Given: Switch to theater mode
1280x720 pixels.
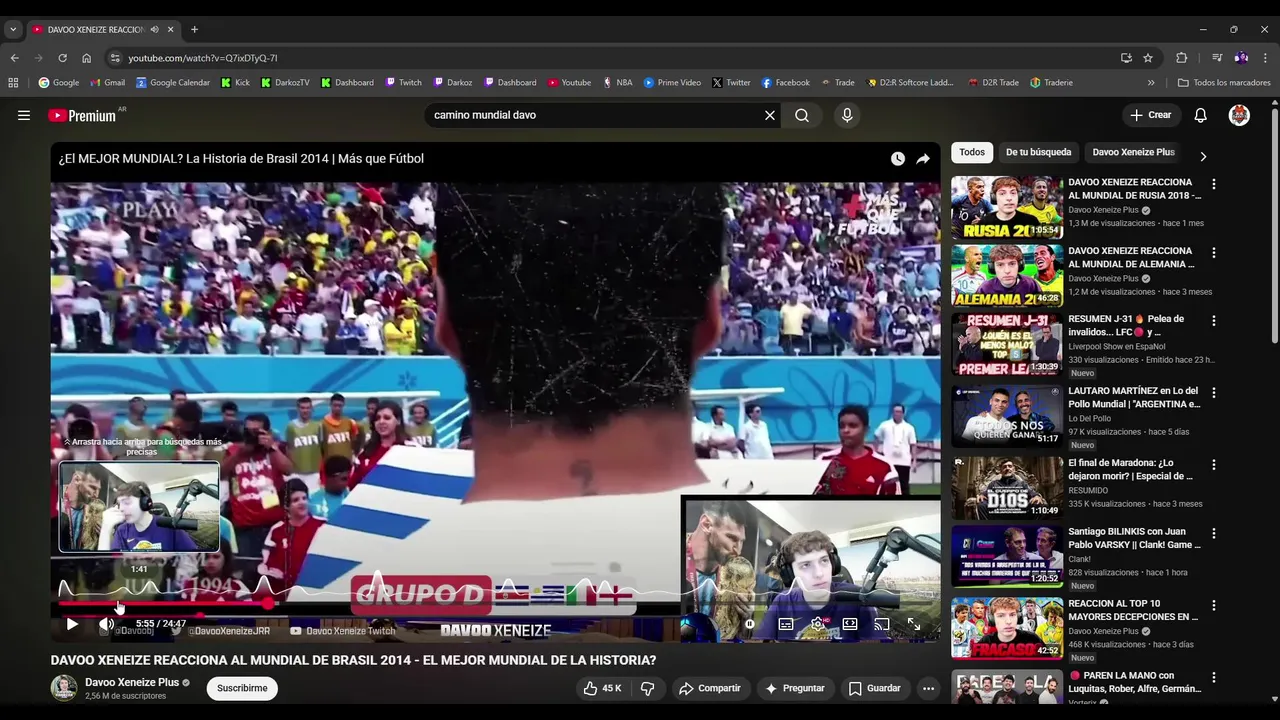Looking at the screenshot, I should point(850,624).
